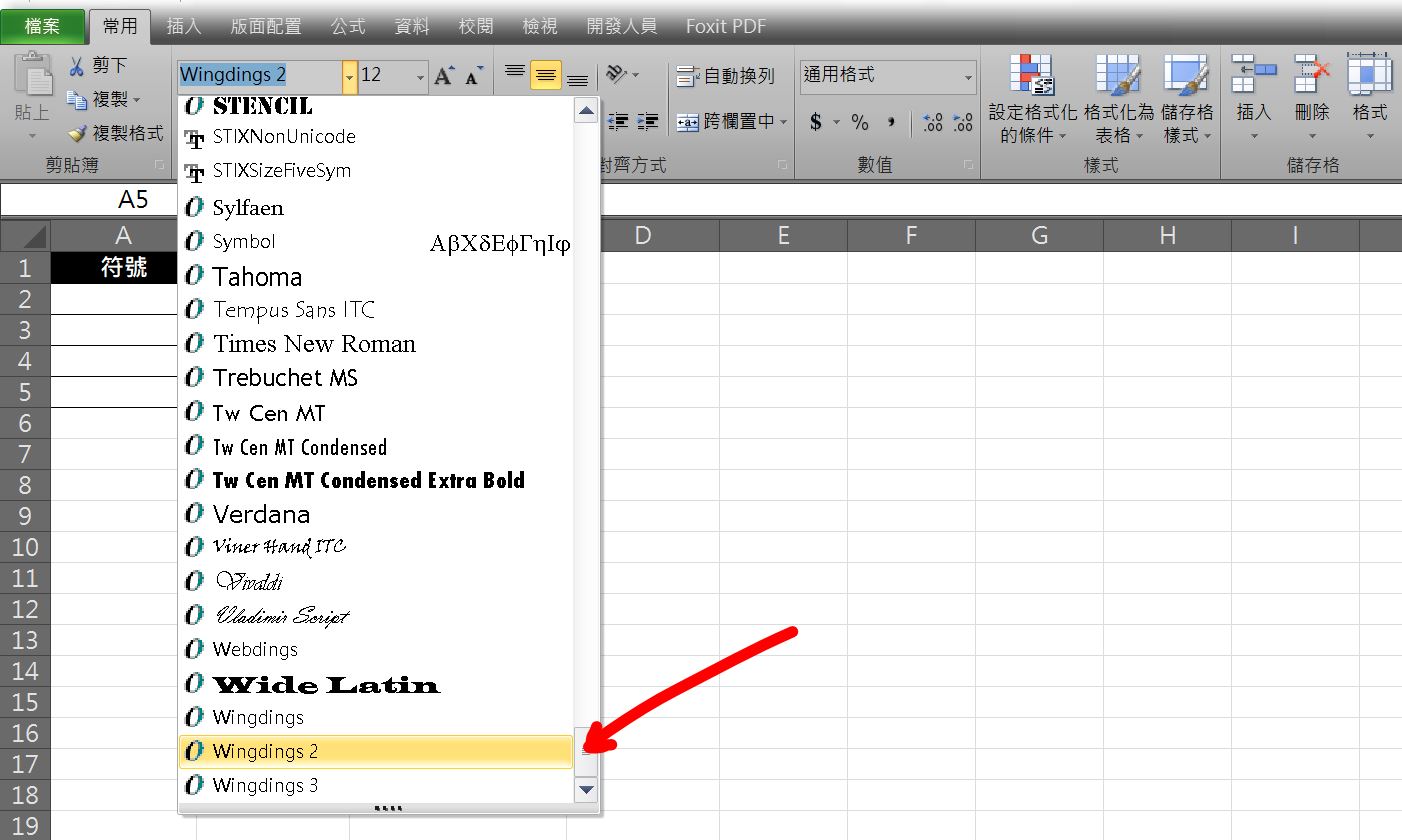Viewport: 1402px width, 840px height.
Task: Align text to top of cell
Action: point(515,75)
